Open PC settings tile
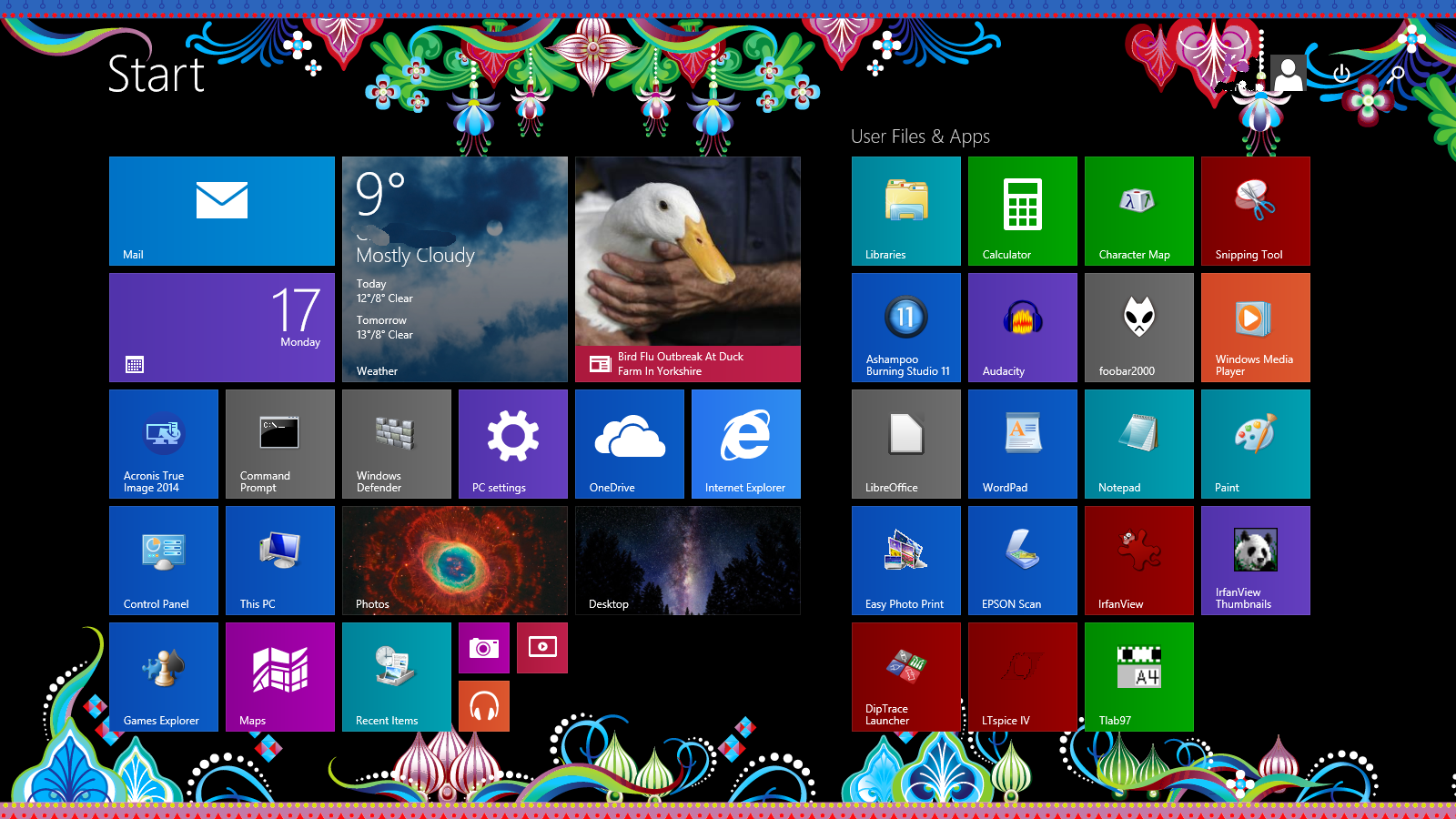1456x819 pixels. [x=513, y=444]
